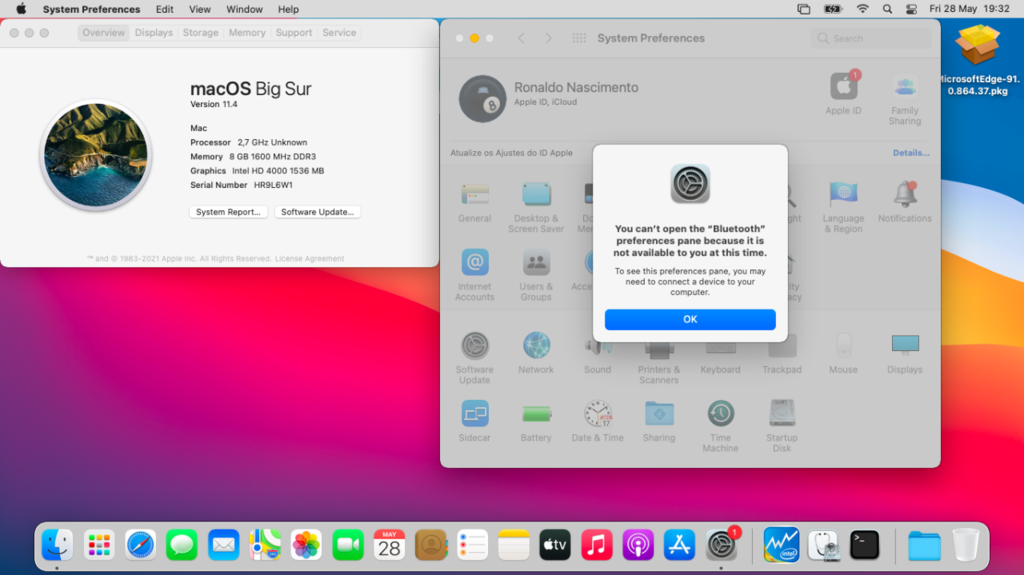The height and width of the screenshot is (575, 1024).
Task: Open the Window menu in menu bar
Action: coord(244,9)
